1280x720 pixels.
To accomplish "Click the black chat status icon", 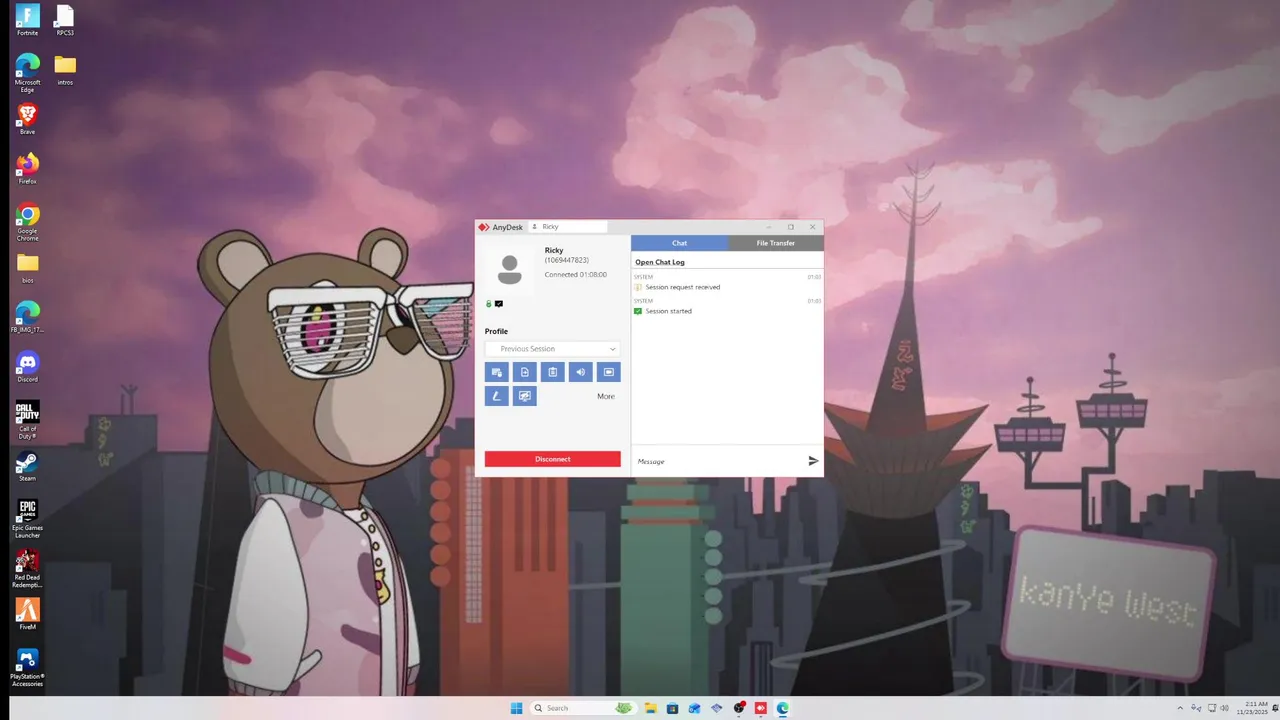I will (x=499, y=304).
